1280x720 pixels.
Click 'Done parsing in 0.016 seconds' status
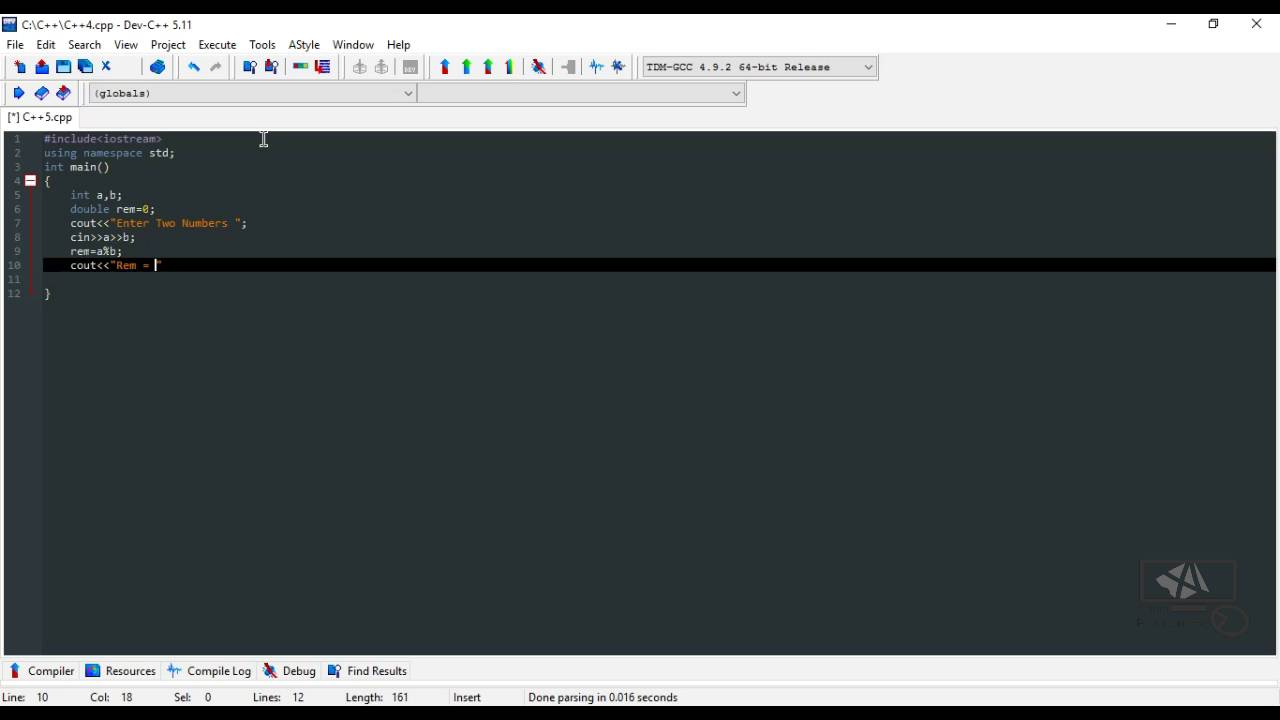[603, 697]
